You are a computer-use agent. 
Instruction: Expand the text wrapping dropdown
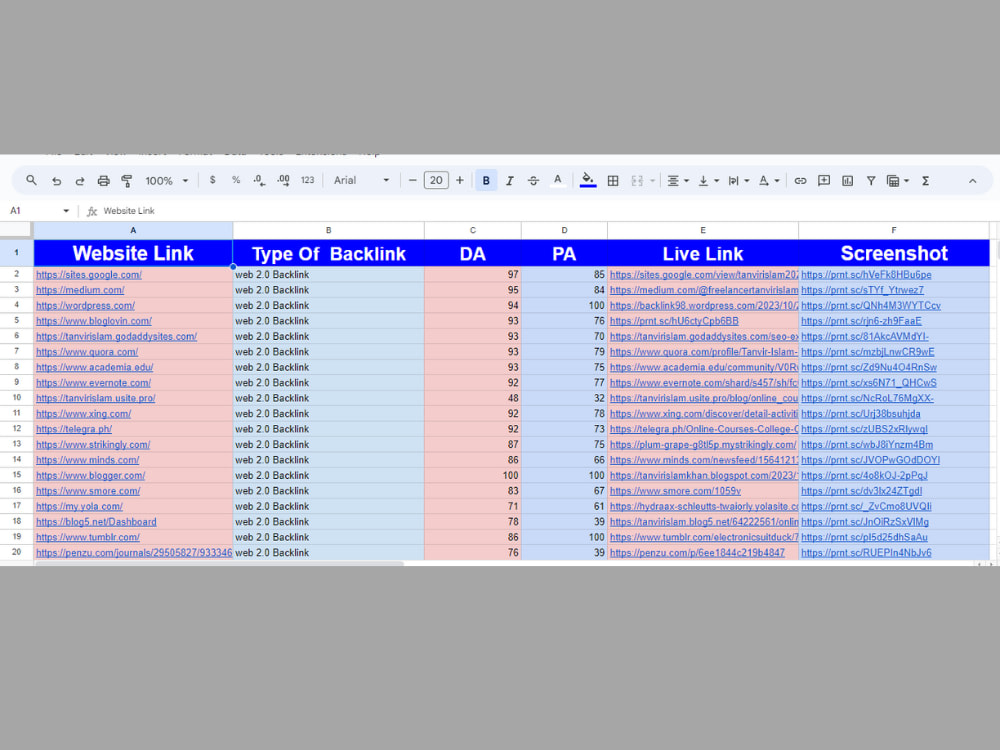coord(746,181)
